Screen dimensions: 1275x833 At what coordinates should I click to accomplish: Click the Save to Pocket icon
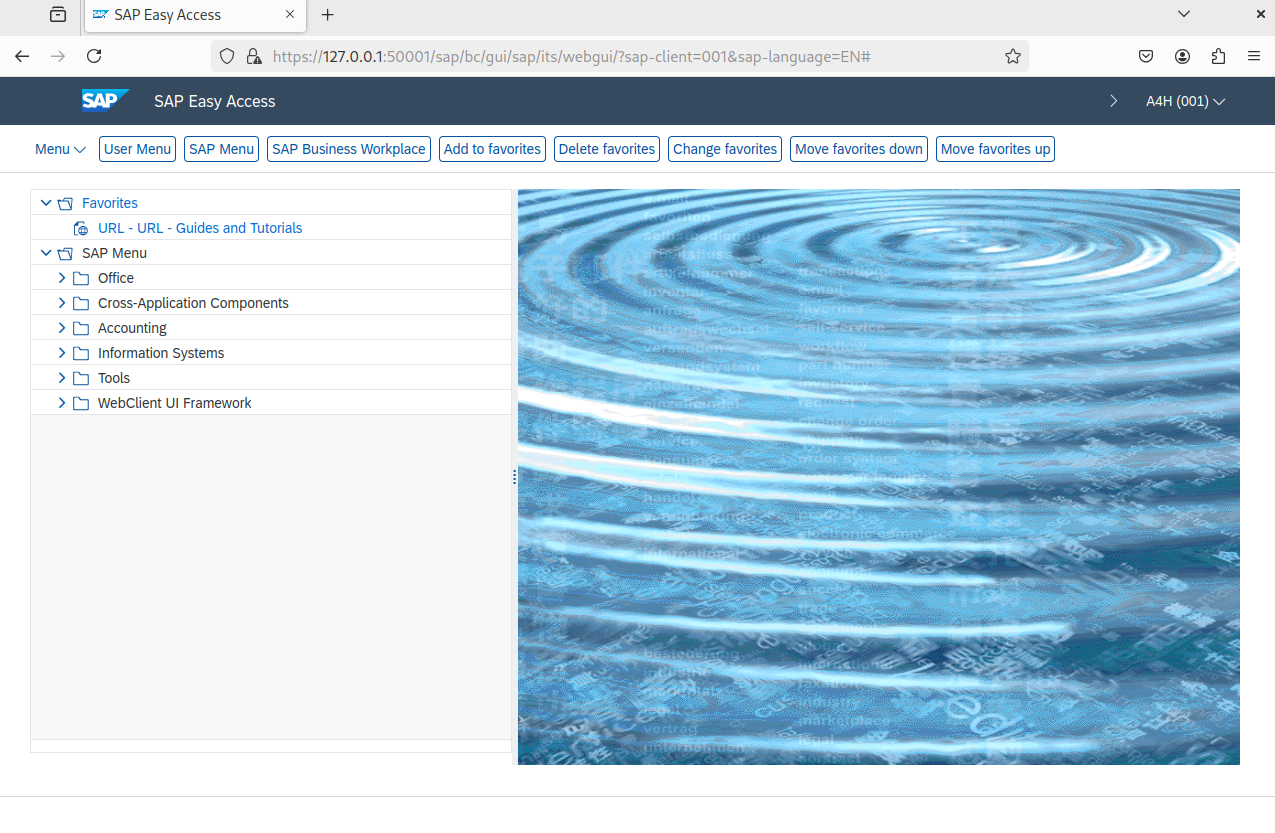(x=1147, y=56)
